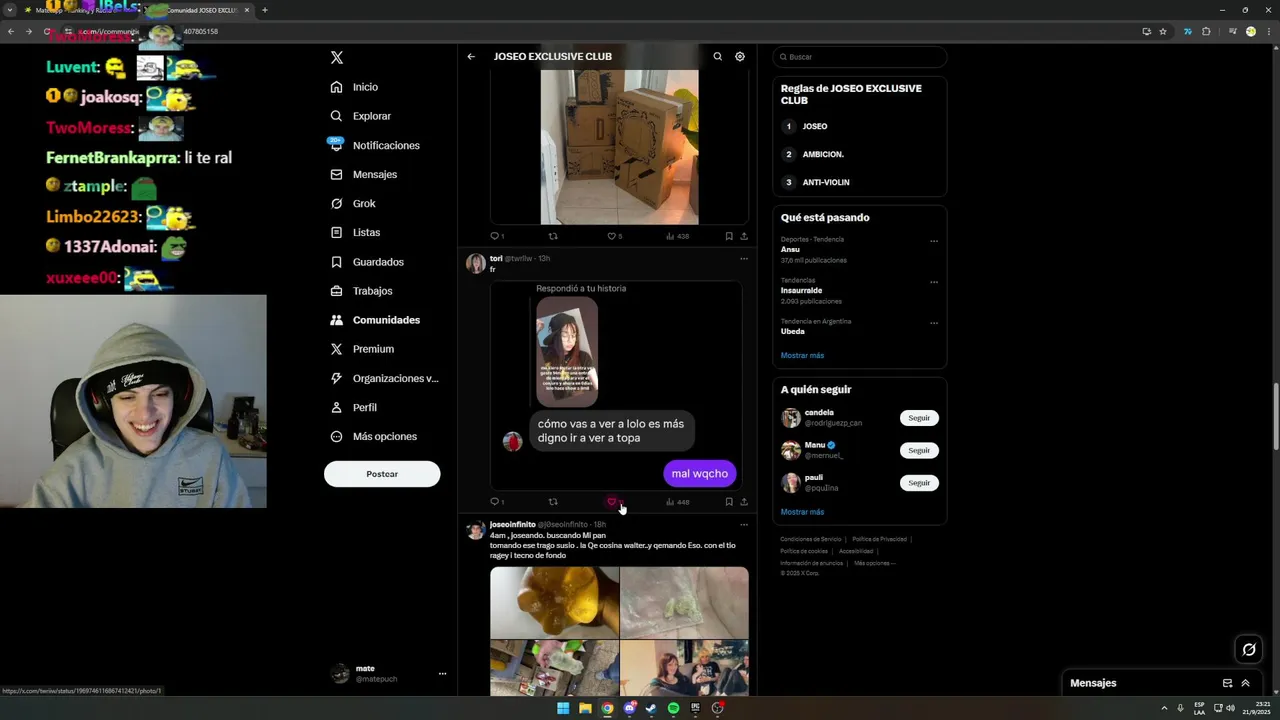Open Steam from the taskbar
The width and height of the screenshot is (1280, 720).
(x=651, y=708)
